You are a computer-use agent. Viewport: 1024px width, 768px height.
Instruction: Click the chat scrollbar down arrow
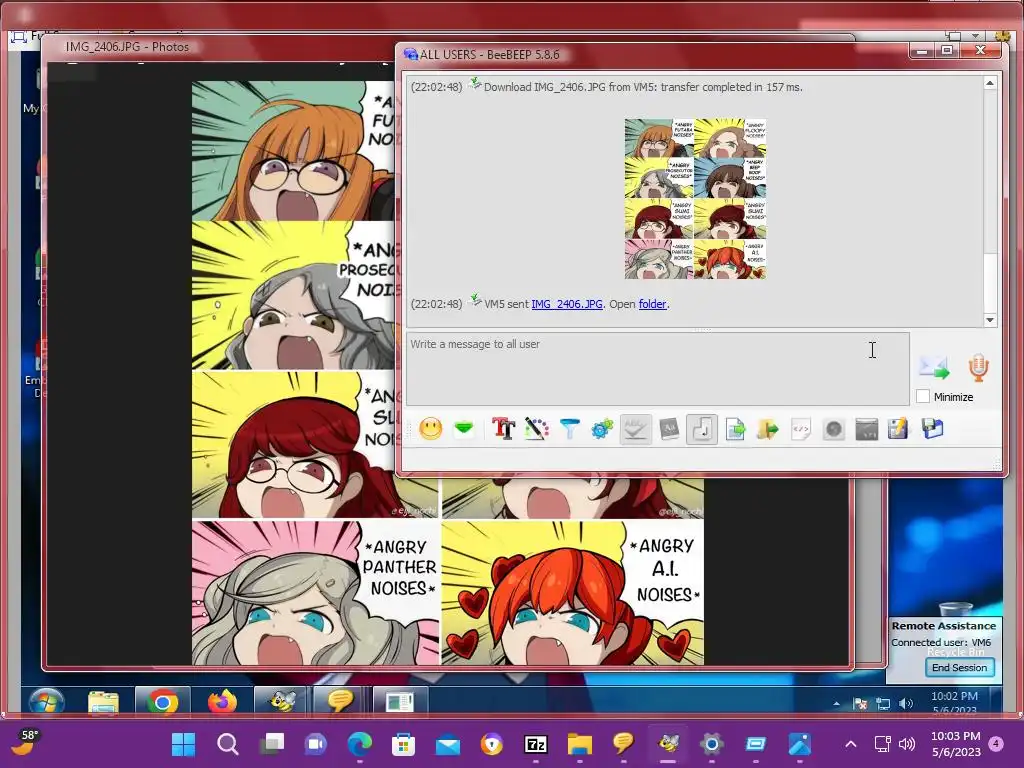990,320
